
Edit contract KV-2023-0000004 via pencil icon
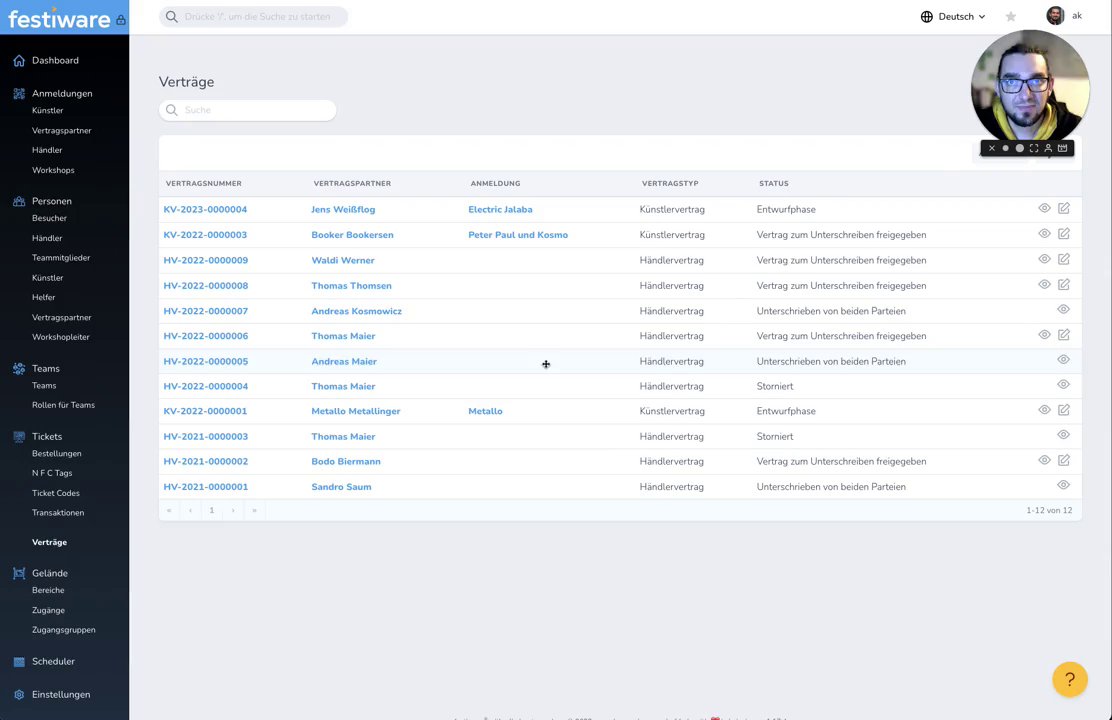coord(1064,208)
